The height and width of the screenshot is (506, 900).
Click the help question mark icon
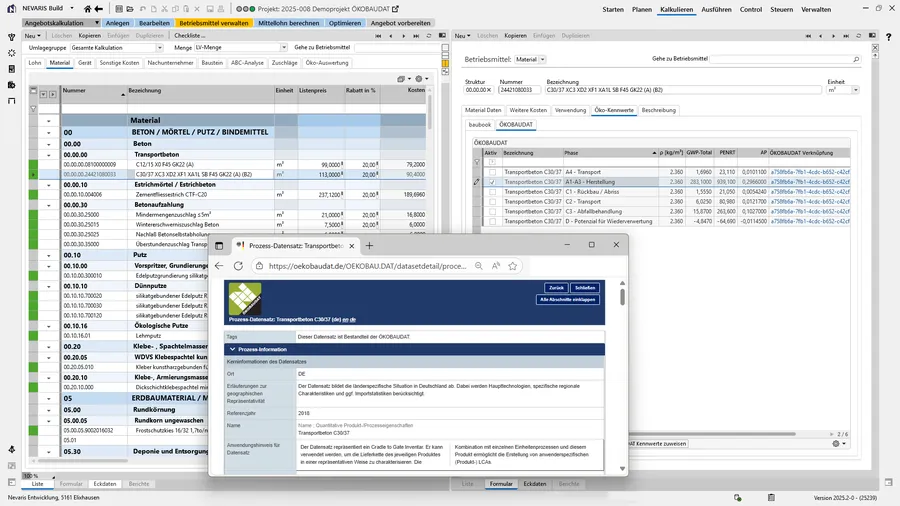tap(888, 37)
